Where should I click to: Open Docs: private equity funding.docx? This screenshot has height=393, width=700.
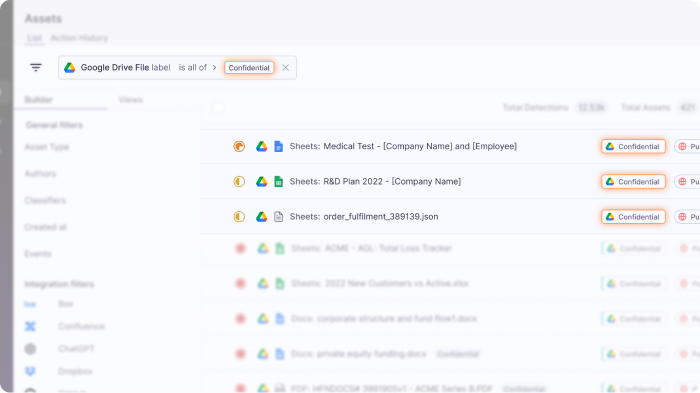click(358, 354)
